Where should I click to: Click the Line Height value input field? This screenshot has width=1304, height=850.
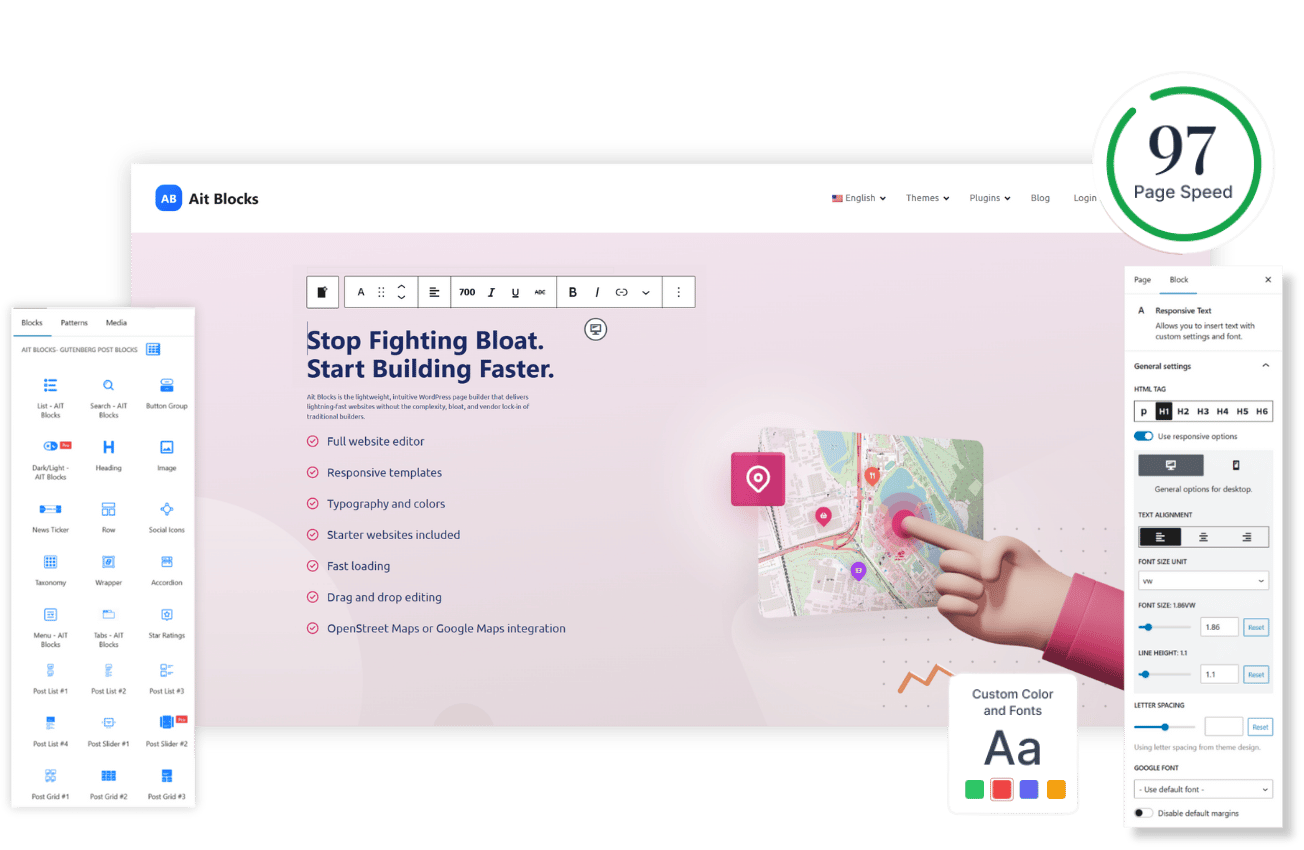point(1219,674)
